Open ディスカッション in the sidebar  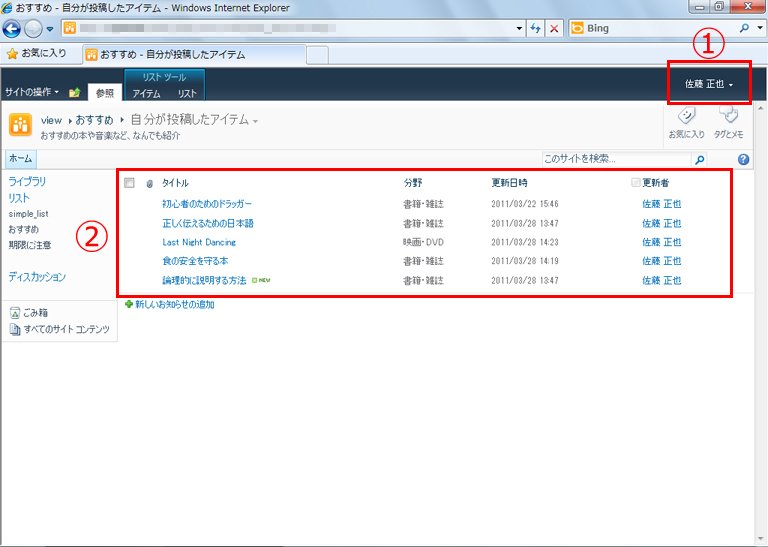coord(37,277)
